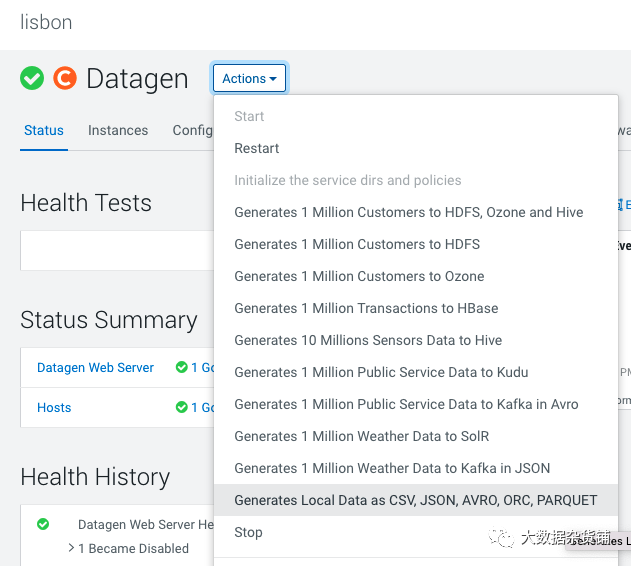Switch to the Status tab
Image resolution: width=631 pixels, height=566 pixels.
click(44, 130)
